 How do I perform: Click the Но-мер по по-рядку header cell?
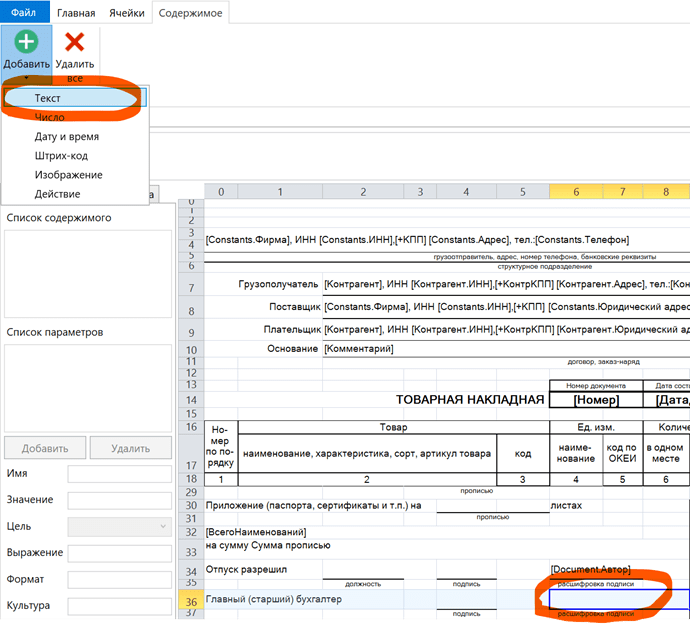point(221,446)
